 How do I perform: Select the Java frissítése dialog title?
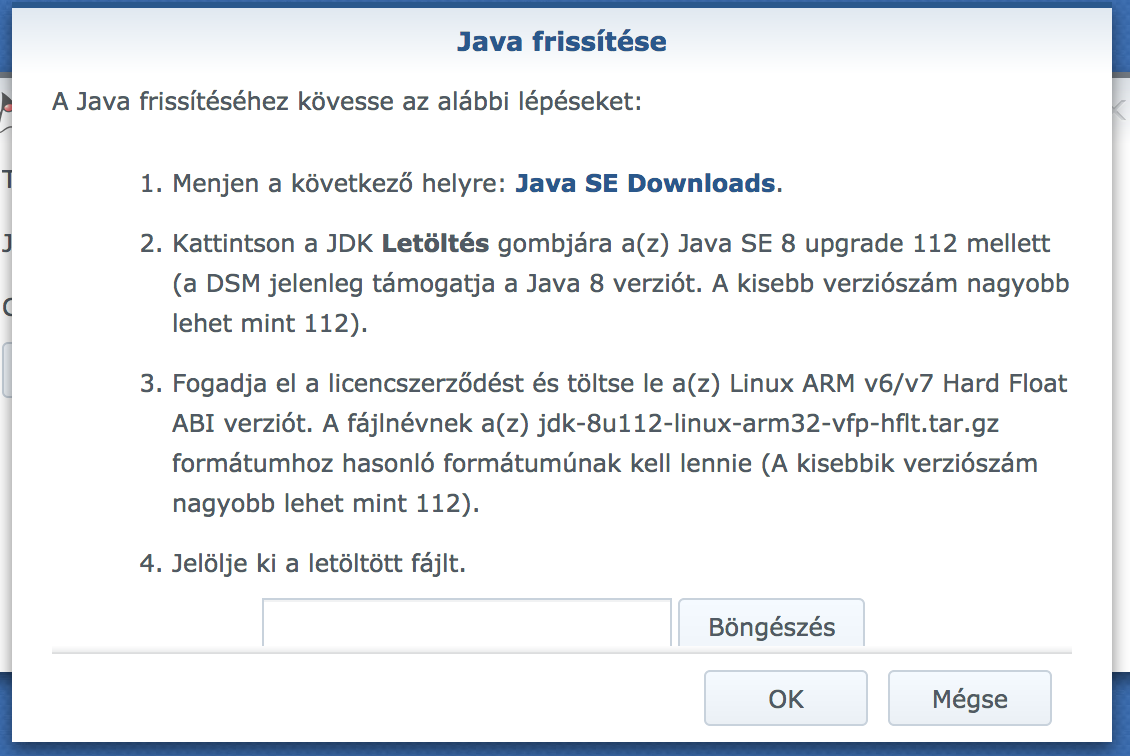563,41
